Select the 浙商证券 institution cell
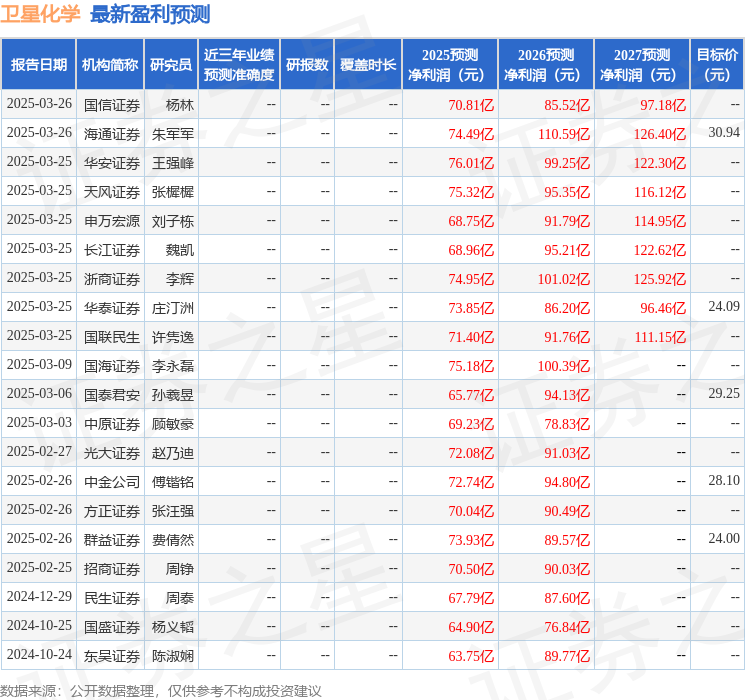 click(x=112, y=279)
